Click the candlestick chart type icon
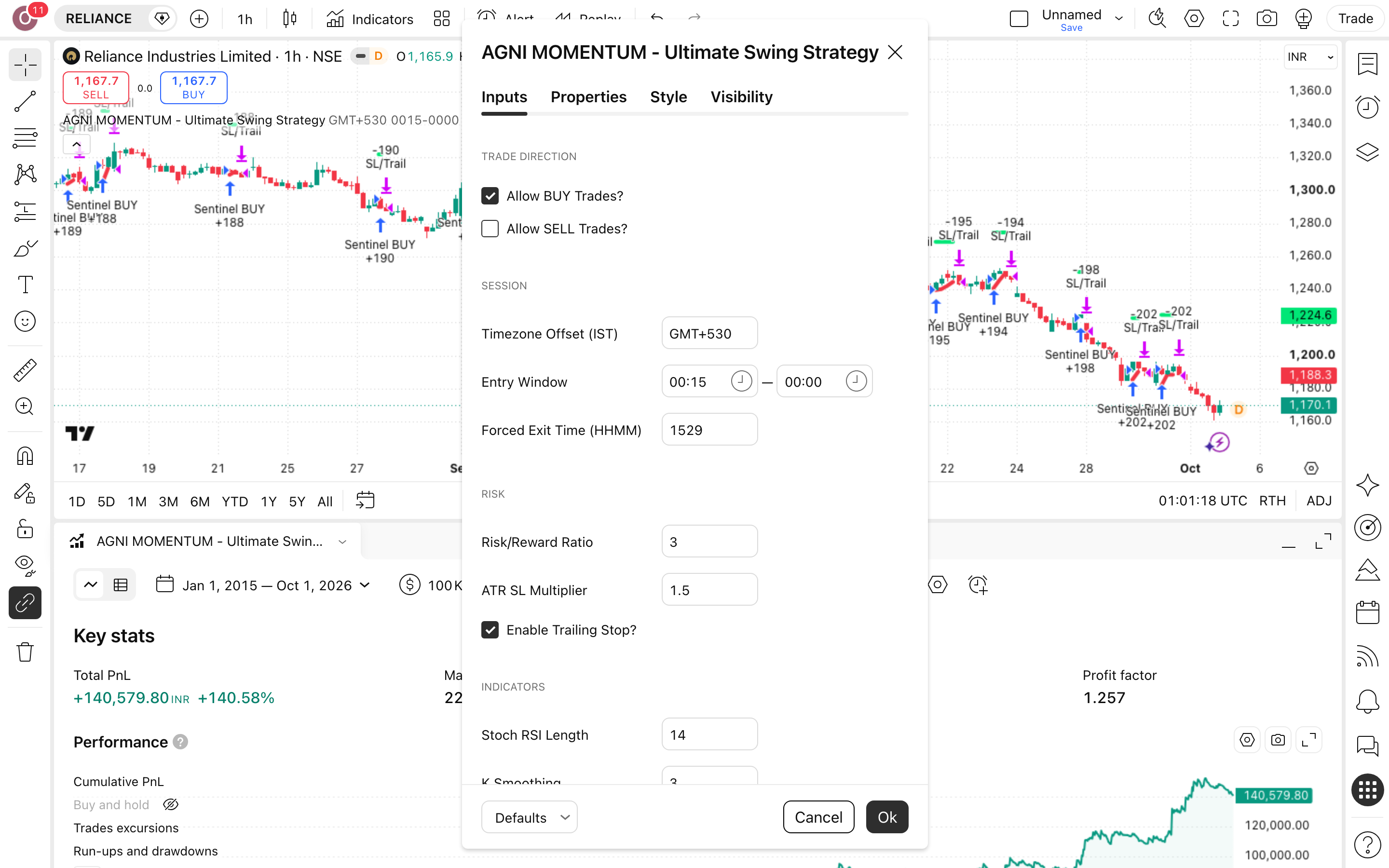This screenshot has width=1389, height=868. (x=290, y=19)
